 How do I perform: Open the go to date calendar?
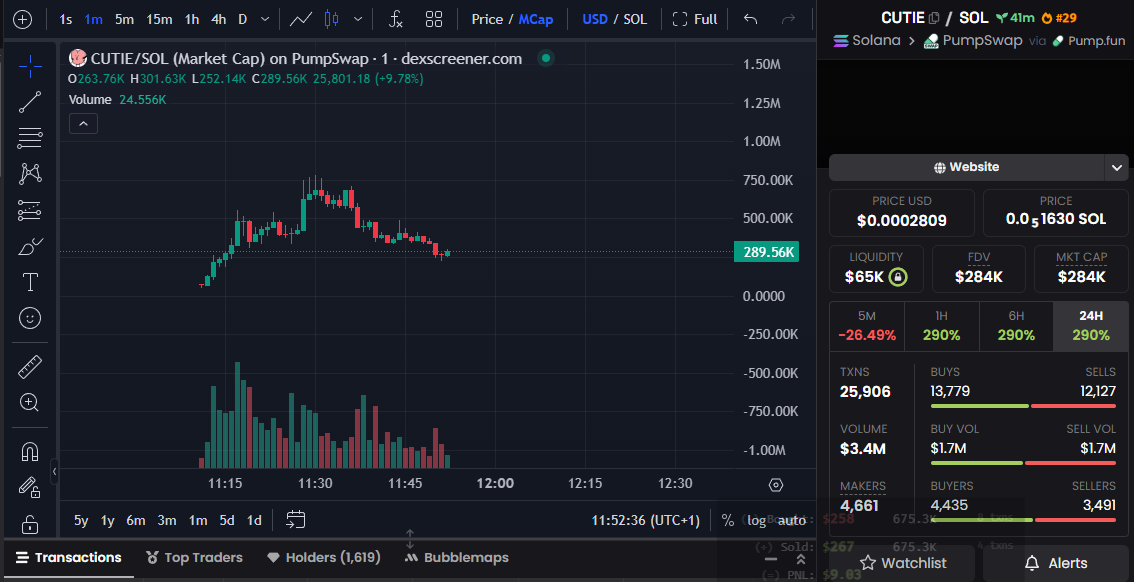(296, 519)
